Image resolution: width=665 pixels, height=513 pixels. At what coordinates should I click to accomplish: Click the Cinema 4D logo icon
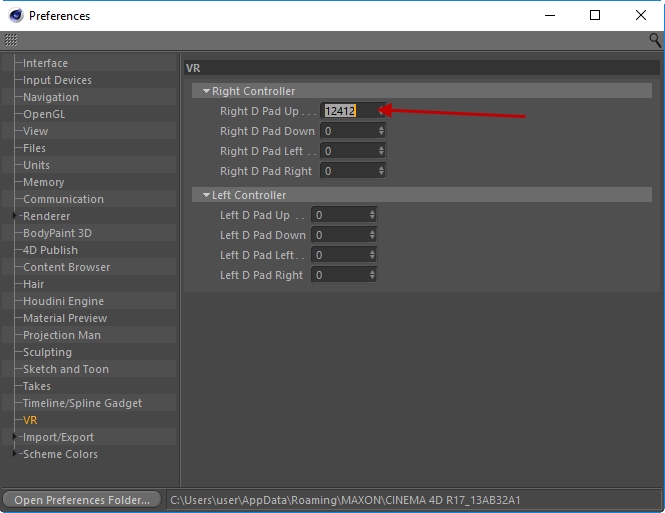16,16
